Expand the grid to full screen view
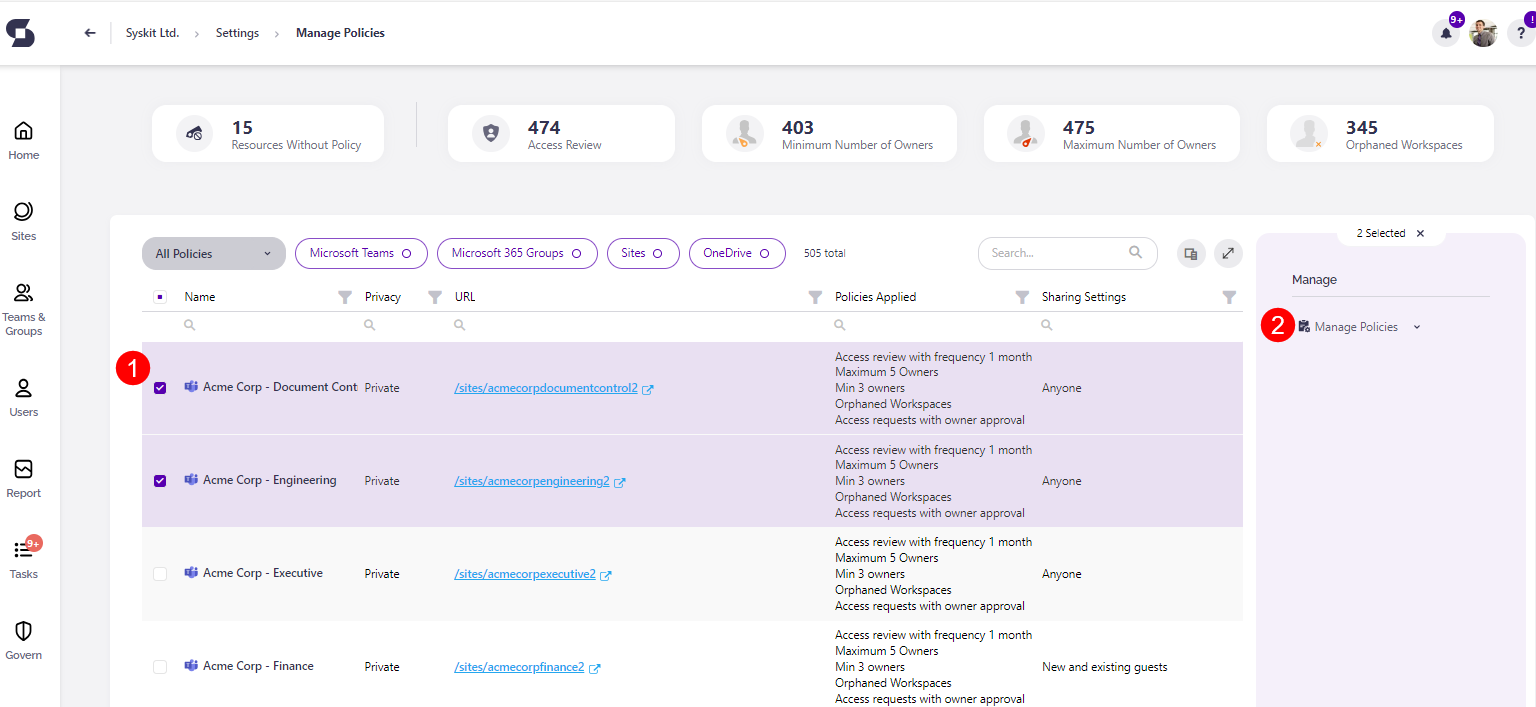The width and height of the screenshot is (1536, 707). [1228, 253]
